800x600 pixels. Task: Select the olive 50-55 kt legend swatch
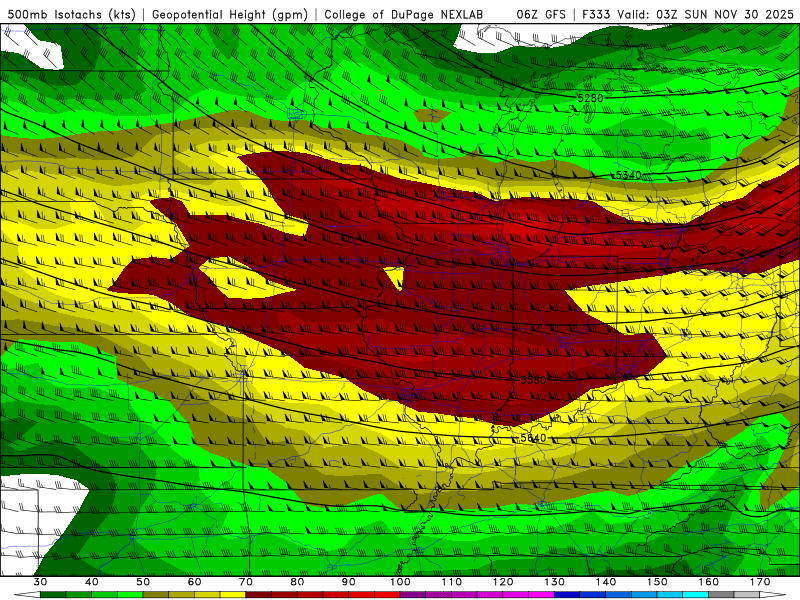pyautogui.click(x=156, y=595)
